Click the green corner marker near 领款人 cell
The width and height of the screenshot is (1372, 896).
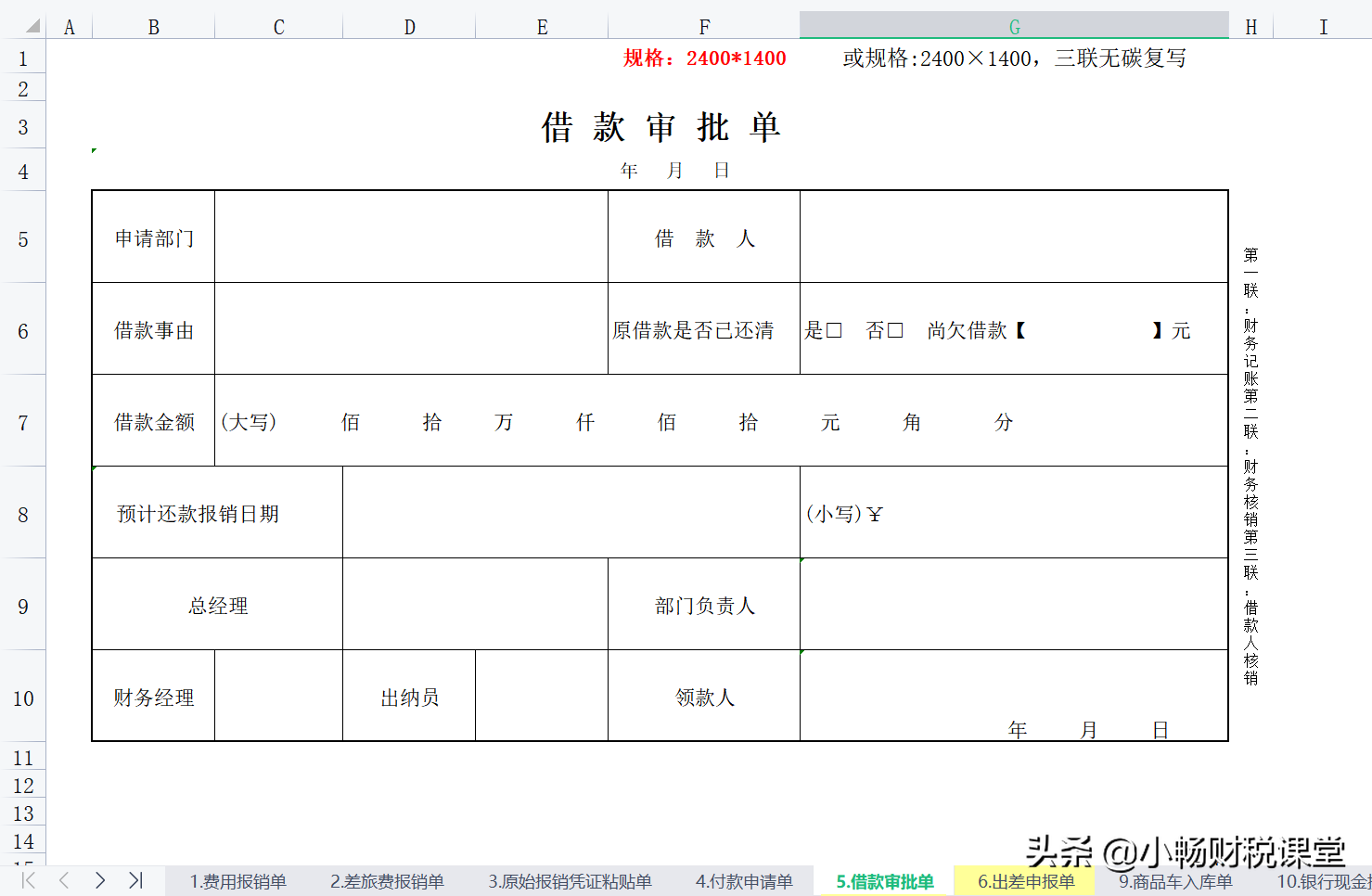click(x=801, y=651)
